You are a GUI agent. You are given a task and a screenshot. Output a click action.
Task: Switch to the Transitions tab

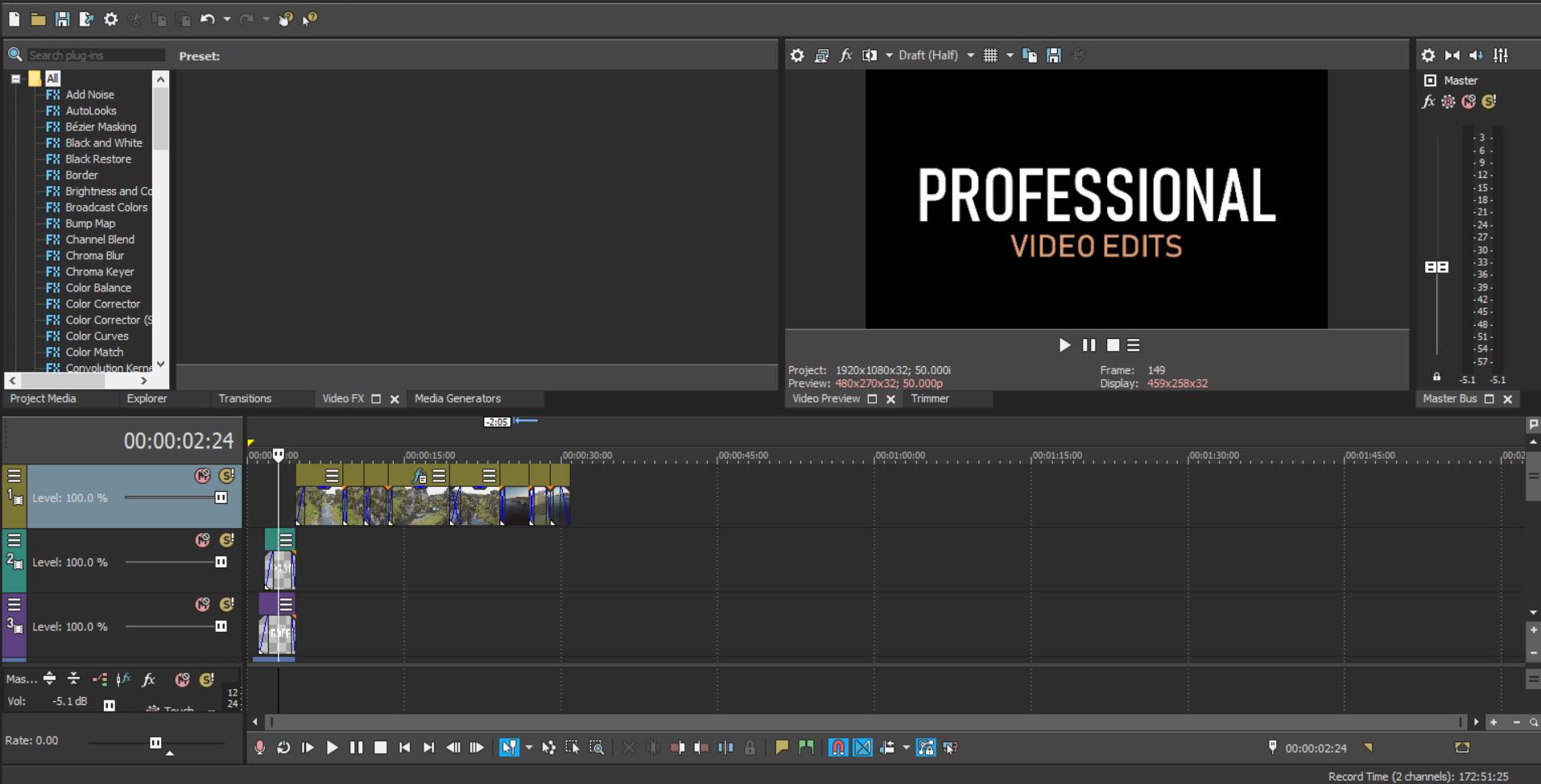tap(244, 398)
